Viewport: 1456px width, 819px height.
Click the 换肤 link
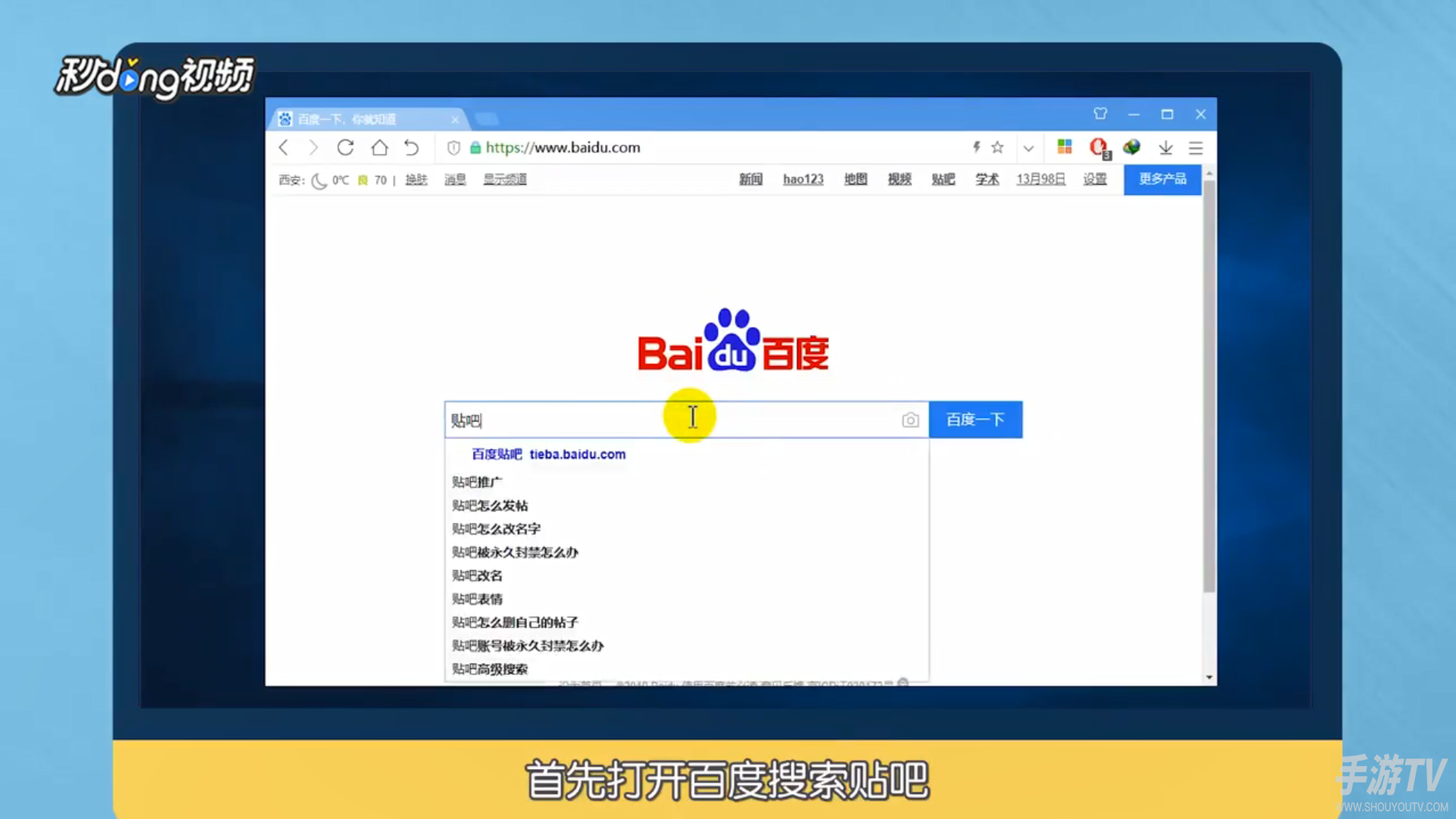[416, 180]
